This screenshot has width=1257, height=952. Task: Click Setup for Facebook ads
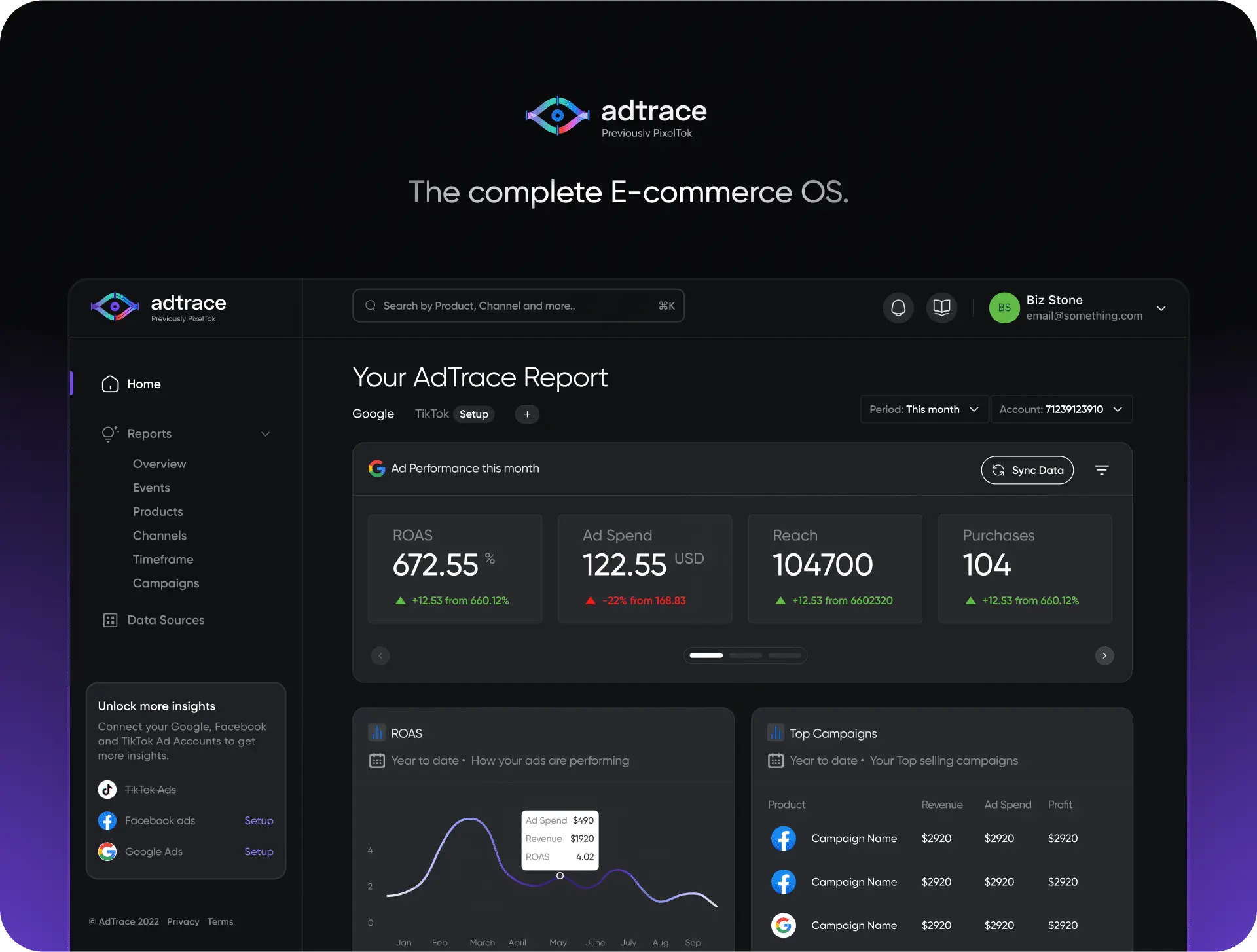coord(259,820)
